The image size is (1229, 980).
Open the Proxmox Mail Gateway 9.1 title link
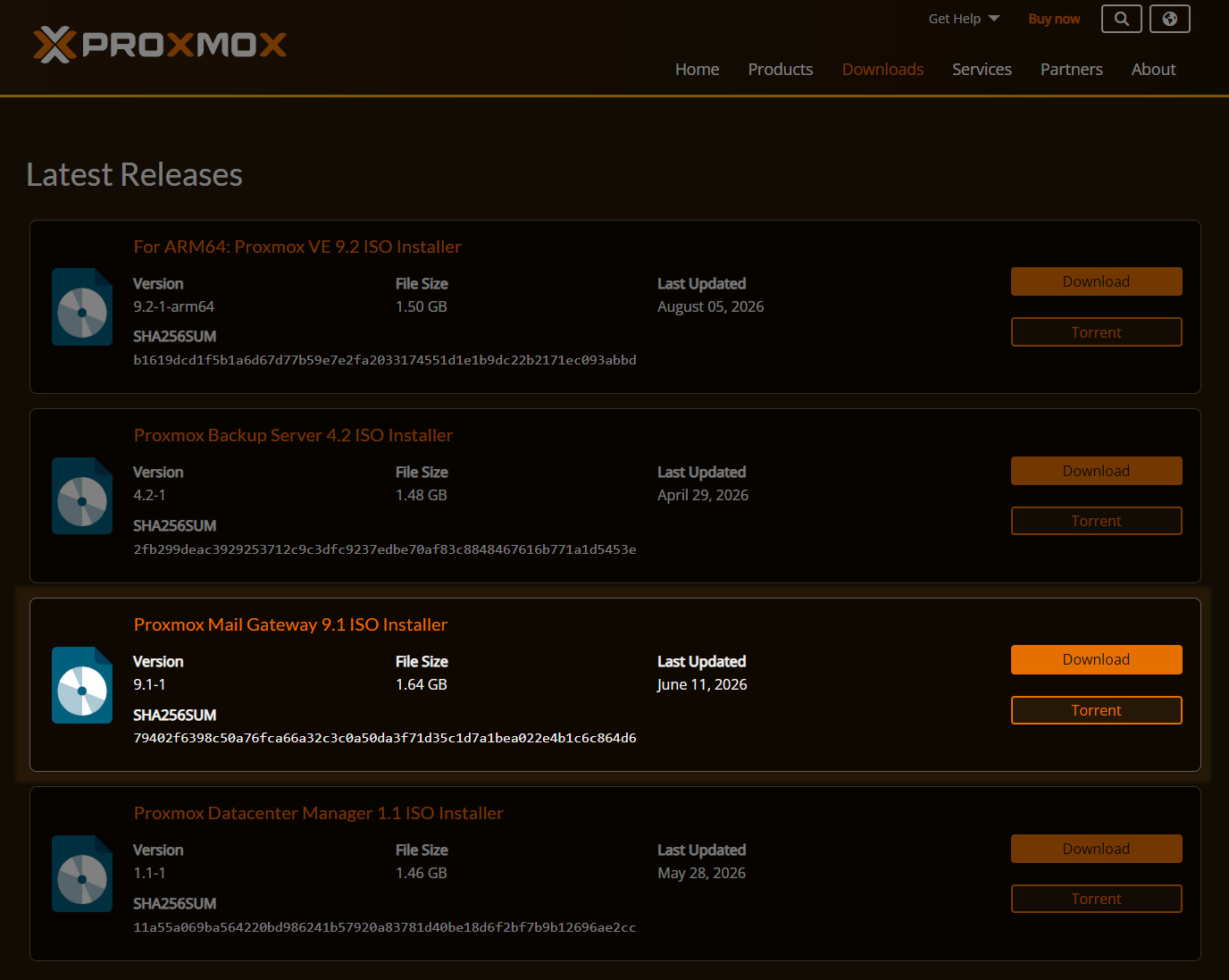coord(290,624)
